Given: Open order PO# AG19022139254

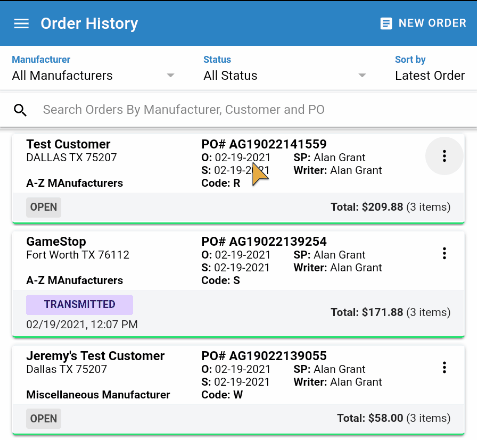Looking at the screenshot, I should [x=264, y=242].
